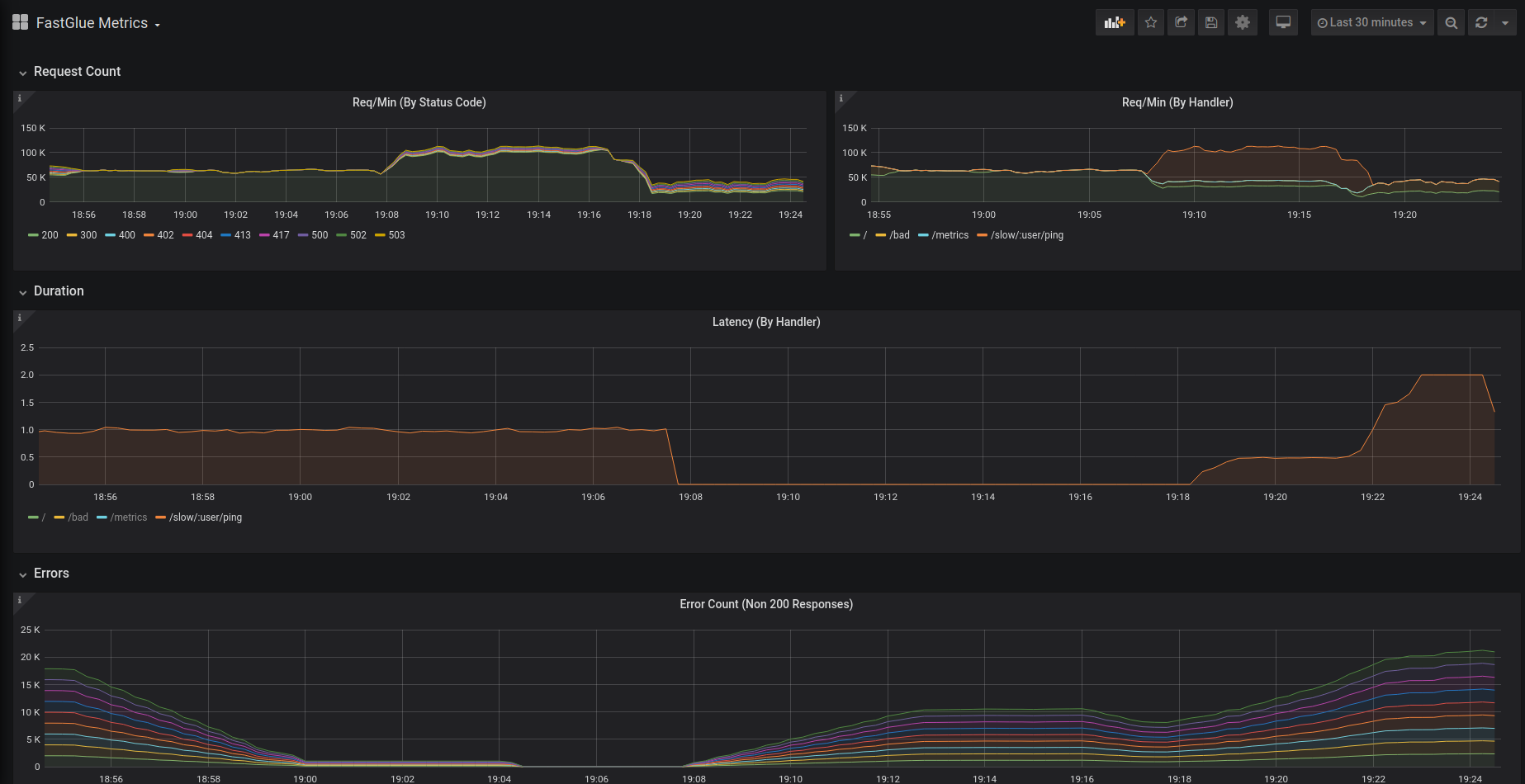Show info icon of Error Count panel

19,600
